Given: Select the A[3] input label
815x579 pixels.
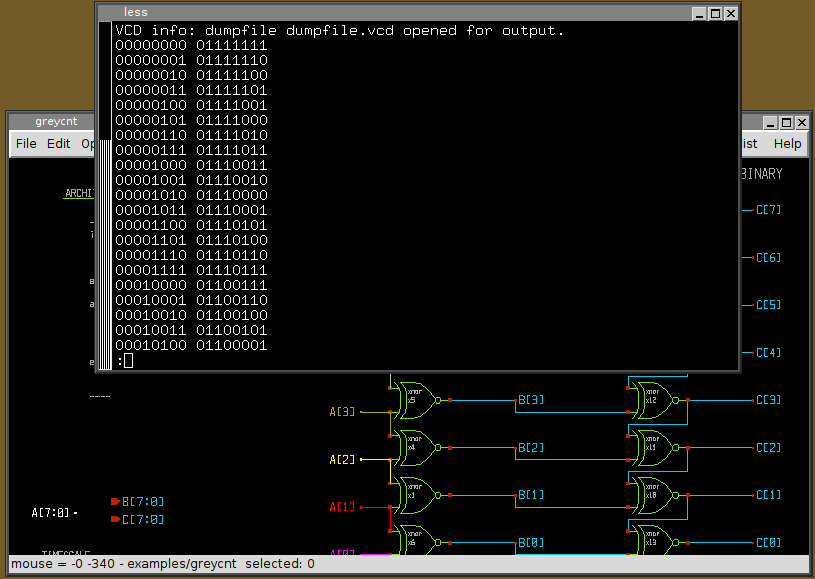Looking at the screenshot, I should coord(342,411).
